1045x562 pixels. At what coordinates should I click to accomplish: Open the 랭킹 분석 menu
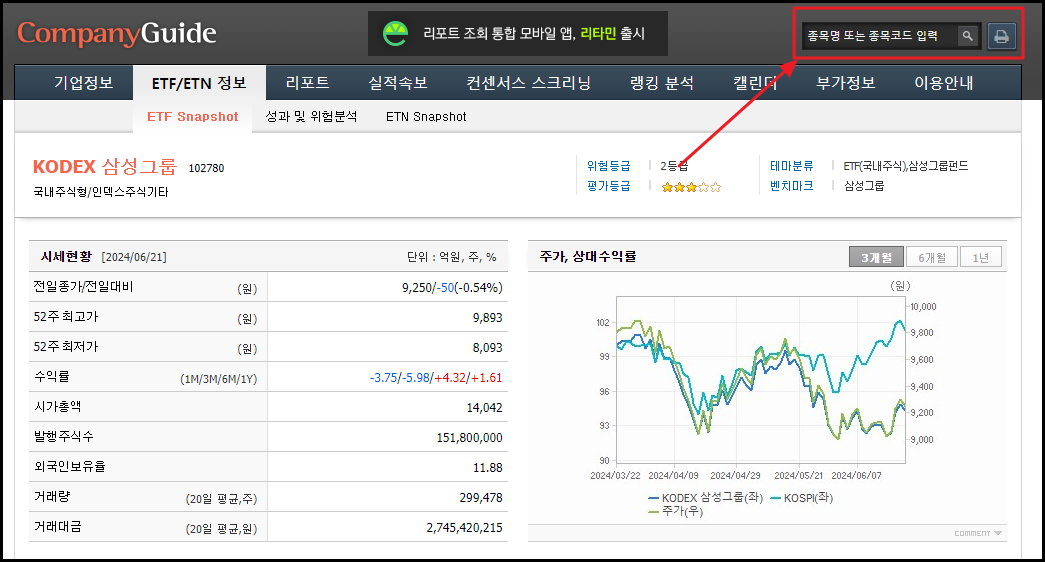click(662, 83)
